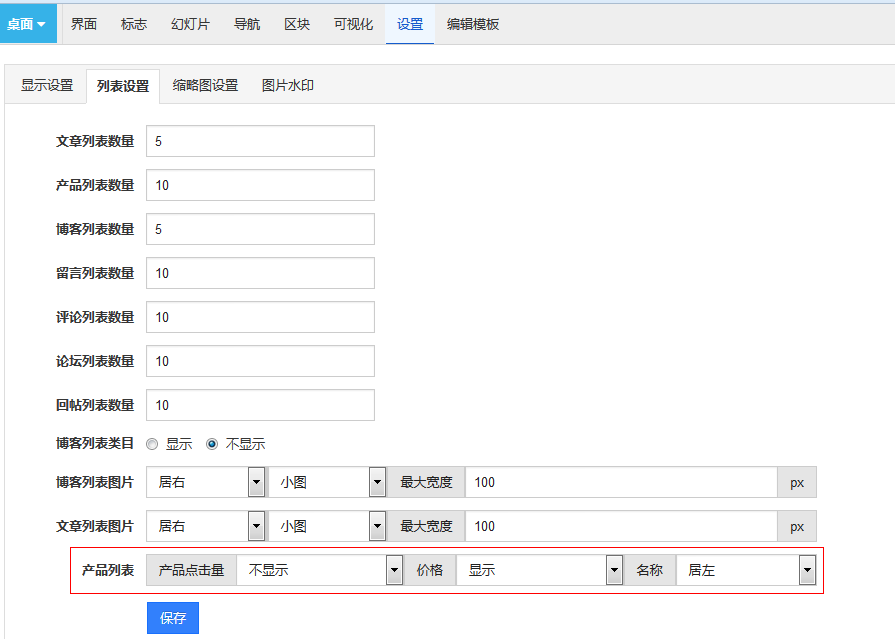The image size is (895, 639).
Task: Open the 桌面 dropdown menu
Action: point(28,24)
